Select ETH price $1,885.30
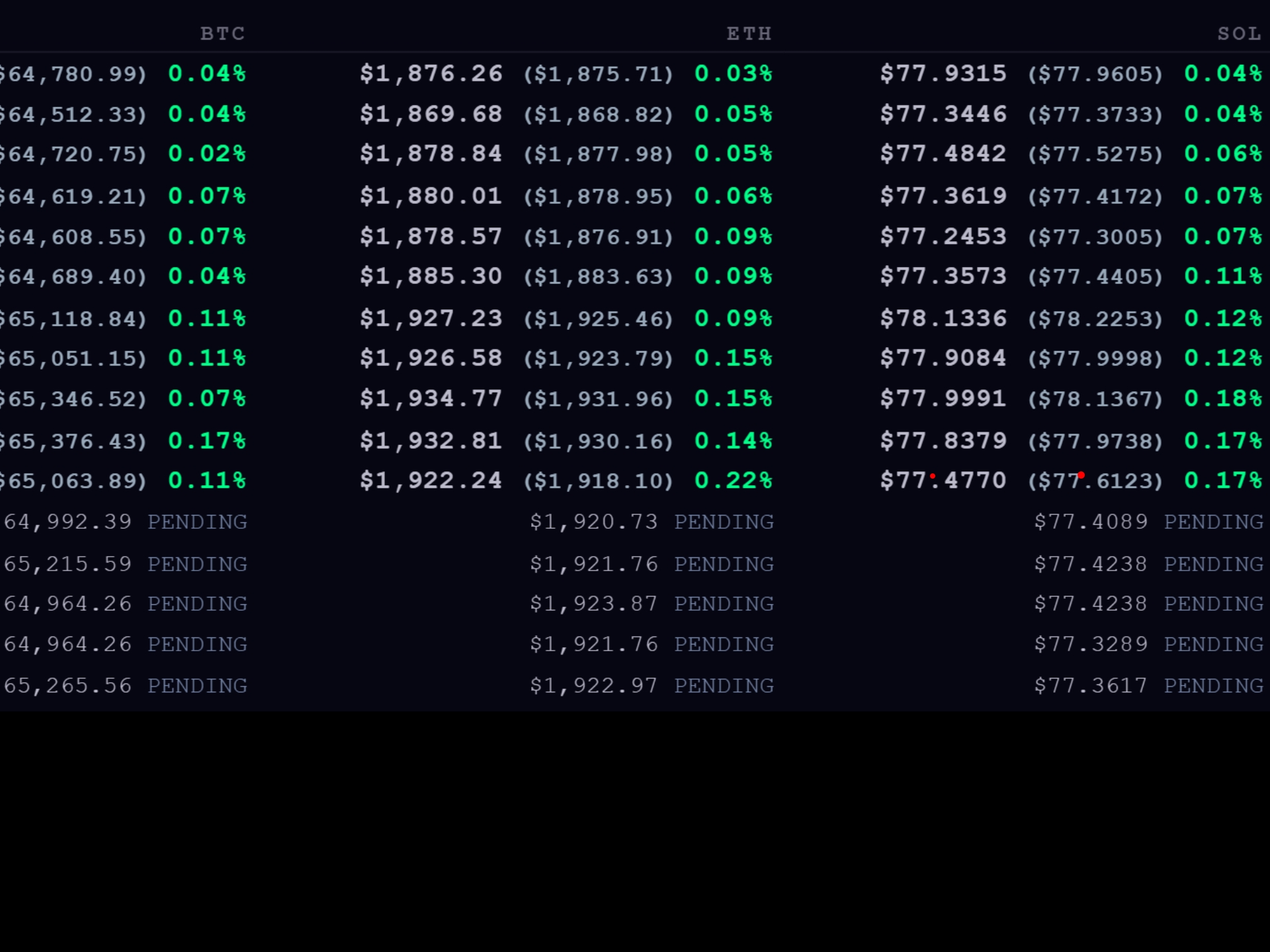Viewport: 1270px width, 952px height. (431, 276)
